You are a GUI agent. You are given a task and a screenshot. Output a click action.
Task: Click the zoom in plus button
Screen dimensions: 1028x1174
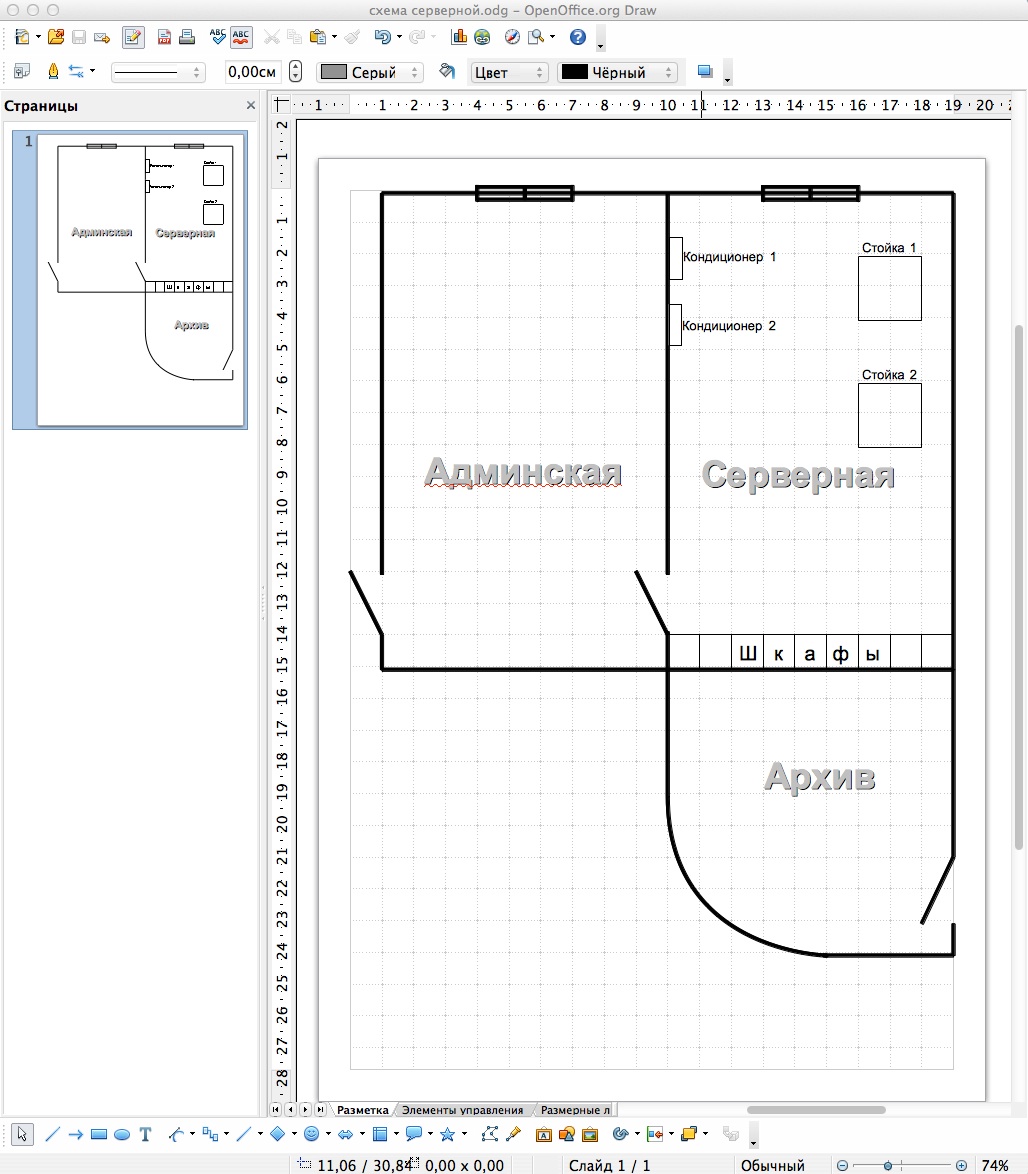coord(961,1165)
